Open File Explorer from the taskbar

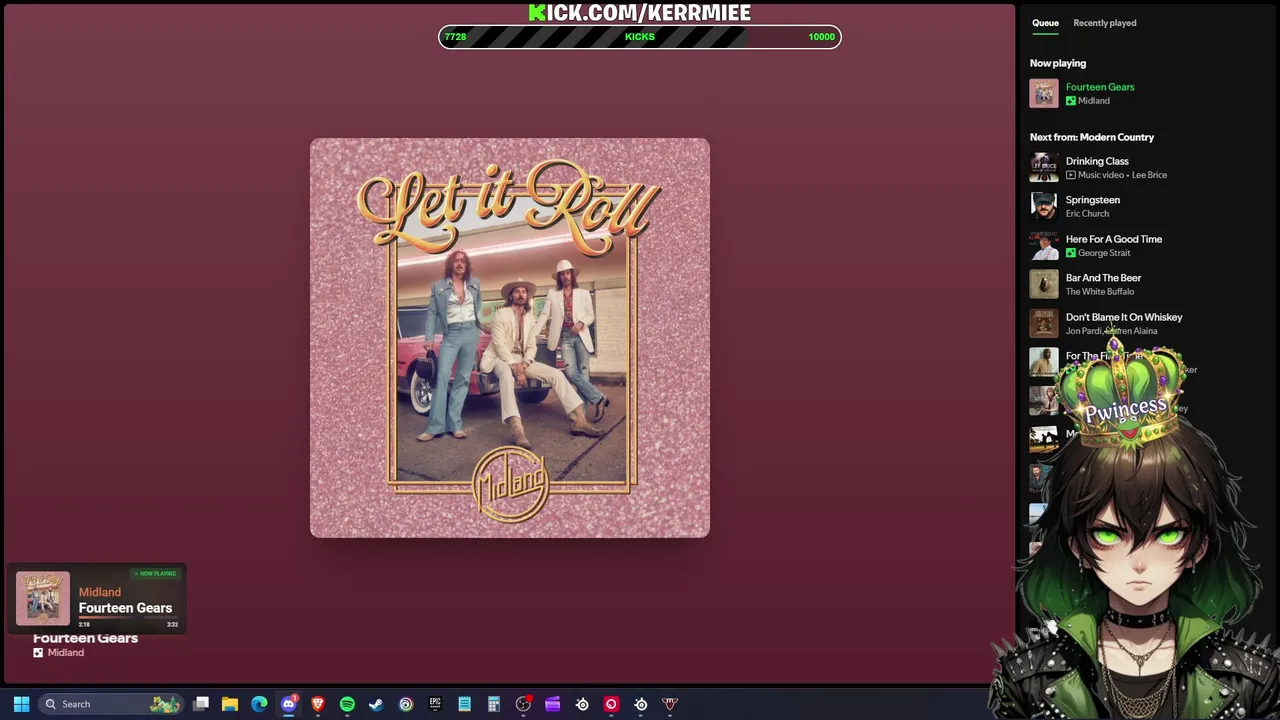230,704
